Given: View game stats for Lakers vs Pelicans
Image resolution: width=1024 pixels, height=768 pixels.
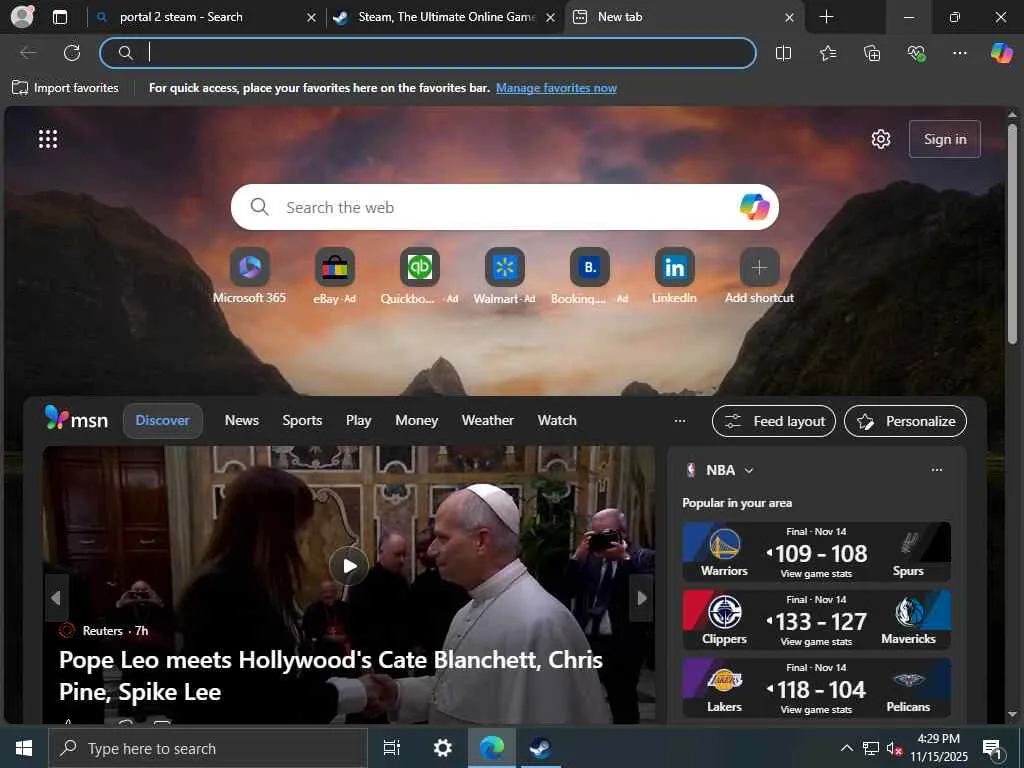Looking at the screenshot, I should (816, 709).
